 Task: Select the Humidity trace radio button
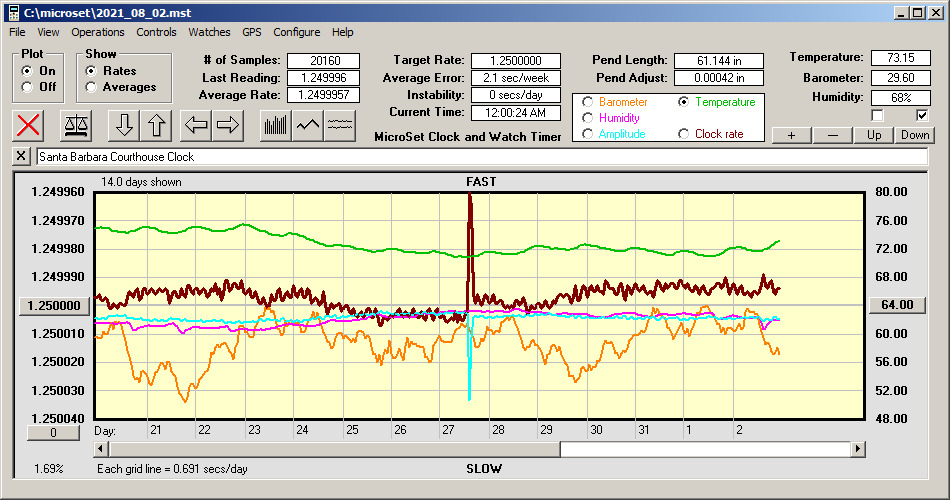coord(587,118)
